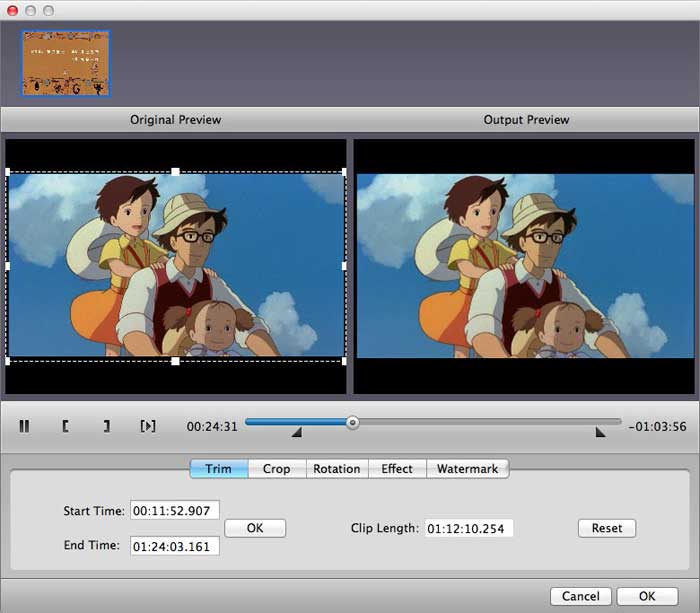Play the trimmed segment bracket-play icon
Screen dimensions: 700x613
coord(148,426)
